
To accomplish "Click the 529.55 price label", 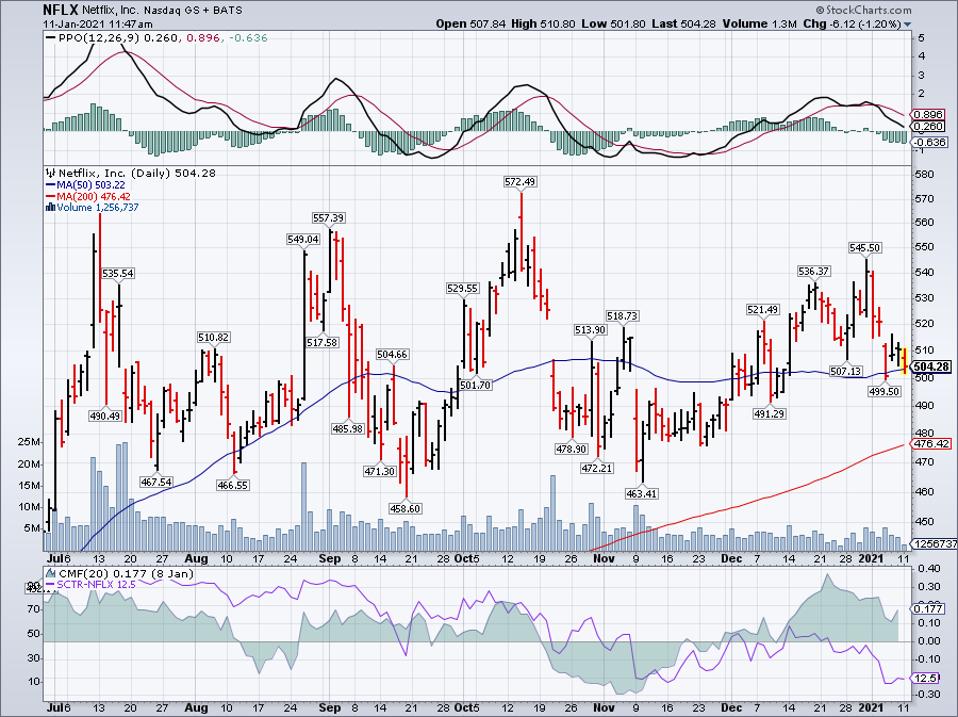I will pyautogui.click(x=463, y=288).
